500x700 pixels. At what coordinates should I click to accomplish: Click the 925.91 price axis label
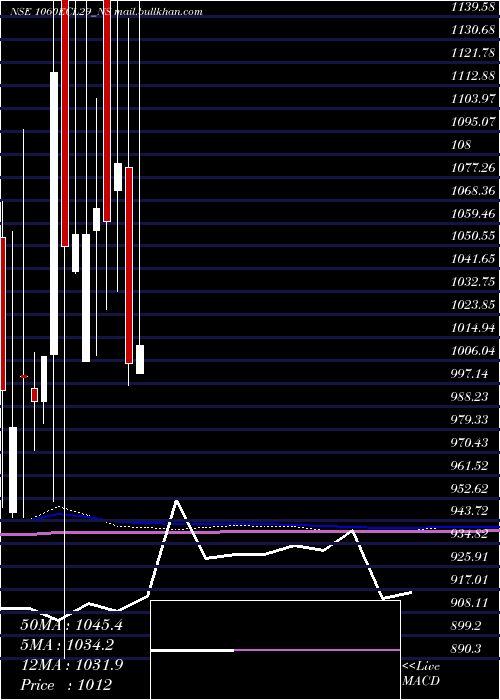pos(470,557)
